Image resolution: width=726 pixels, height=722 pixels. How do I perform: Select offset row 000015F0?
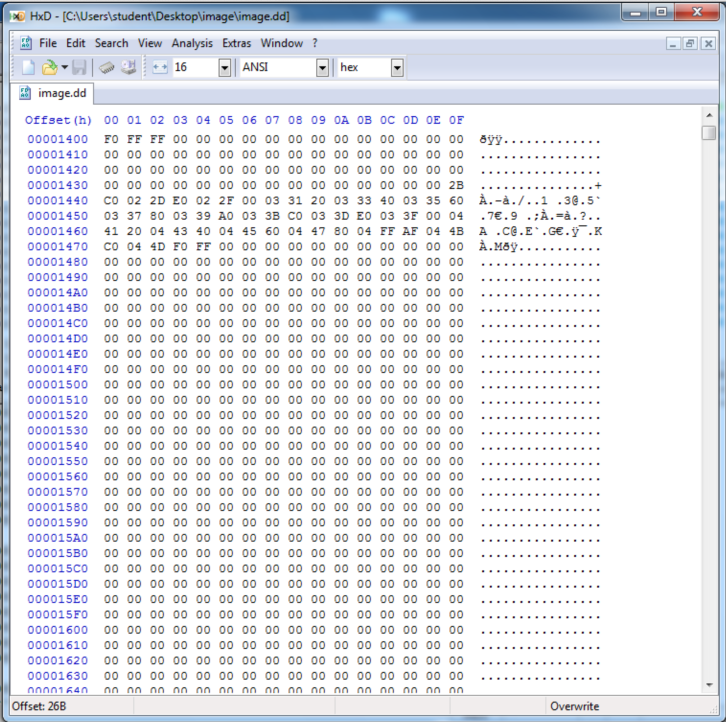click(57, 615)
